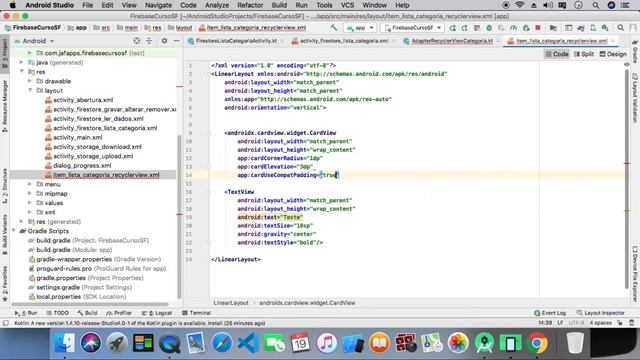
Task: Open dialog_progress.xml in project tree
Action: coord(82,165)
